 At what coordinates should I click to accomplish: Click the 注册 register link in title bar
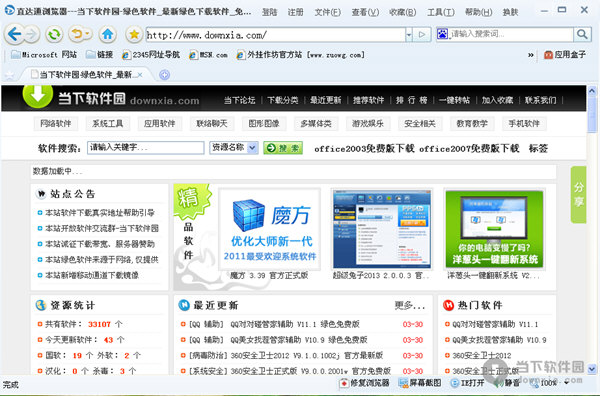(x=295, y=12)
